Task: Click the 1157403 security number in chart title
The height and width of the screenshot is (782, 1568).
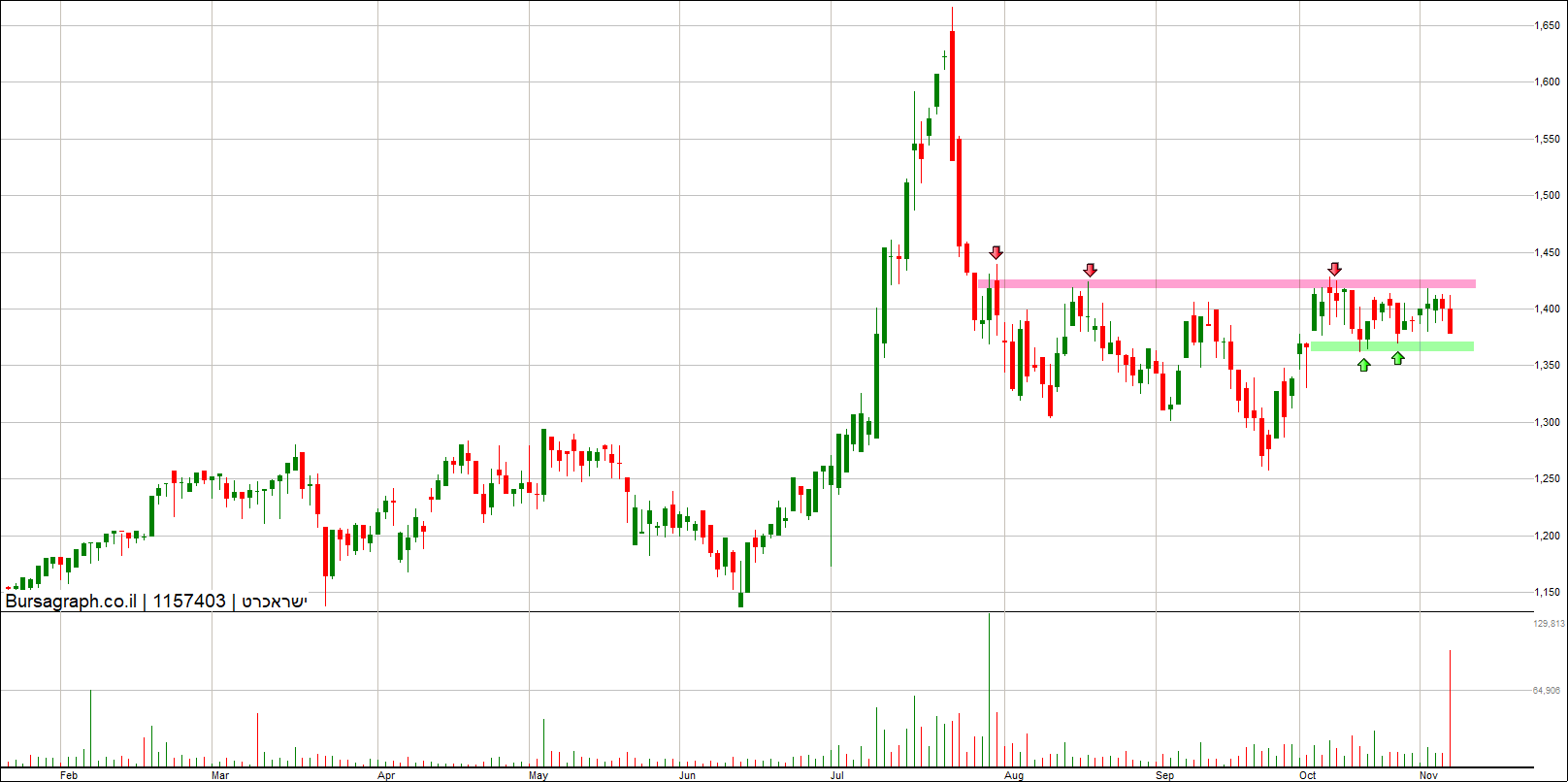Action: pyautogui.click(x=189, y=602)
